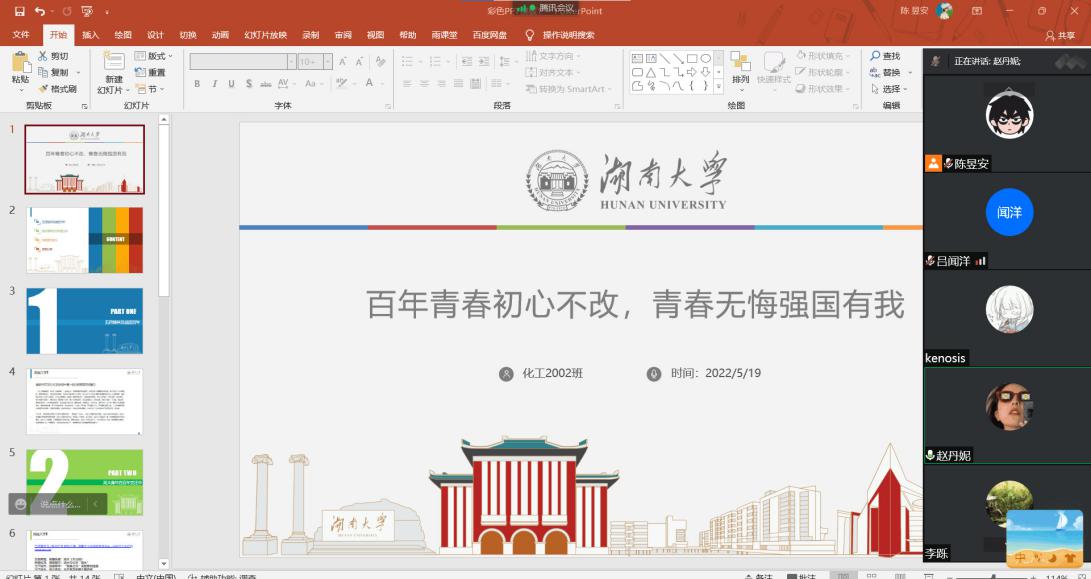
Task: Switch to the Slide Show (幻灯片放映) tab
Action: (265, 35)
